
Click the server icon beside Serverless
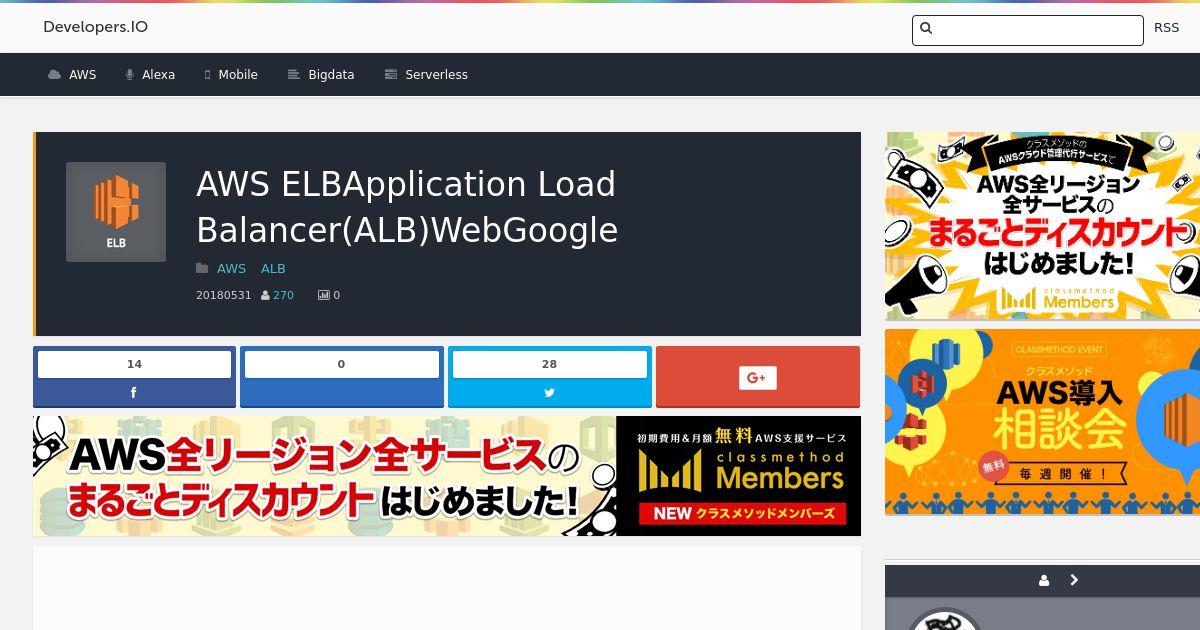coord(391,75)
